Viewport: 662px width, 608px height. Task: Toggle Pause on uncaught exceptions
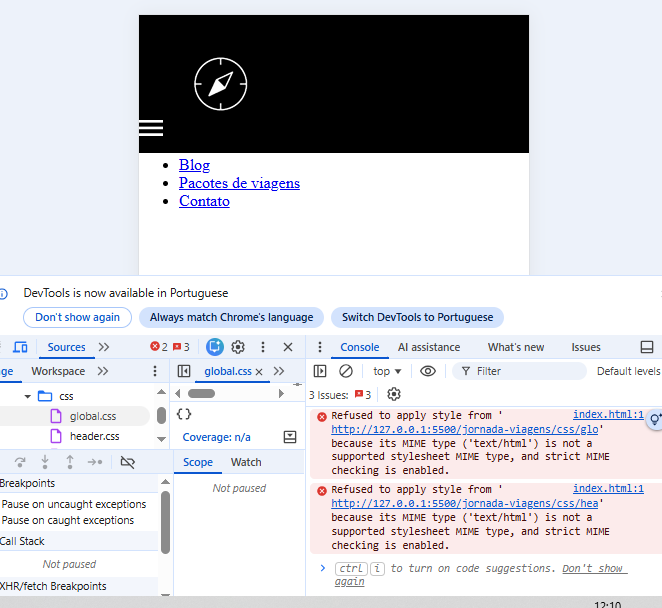pos(74,504)
